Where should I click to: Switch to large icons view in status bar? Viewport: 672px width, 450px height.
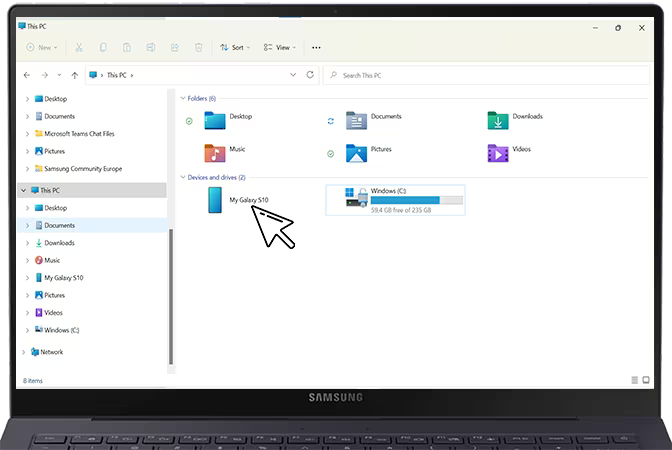click(646, 380)
